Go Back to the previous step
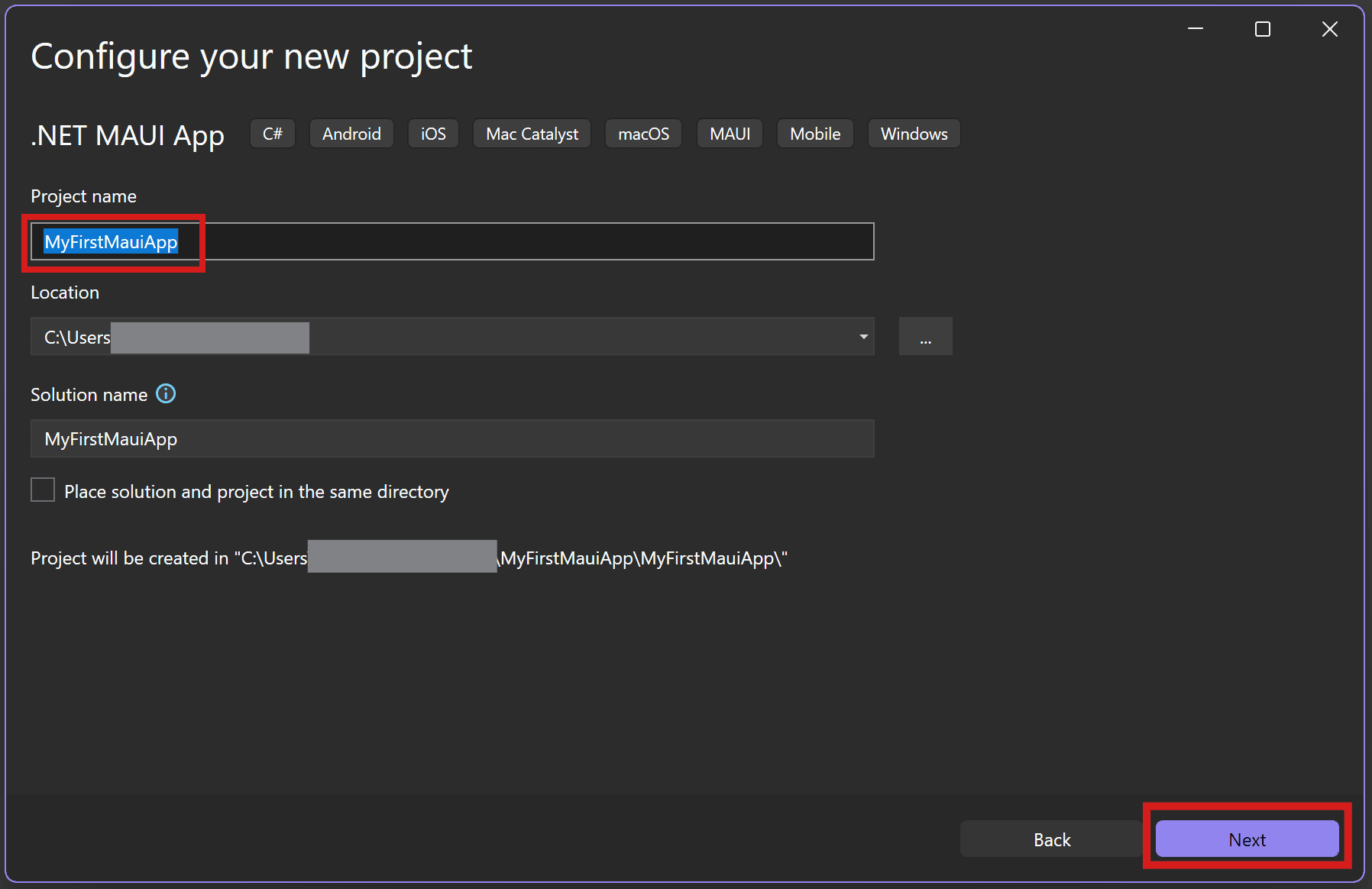The height and width of the screenshot is (889, 1372). (x=1051, y=839)
